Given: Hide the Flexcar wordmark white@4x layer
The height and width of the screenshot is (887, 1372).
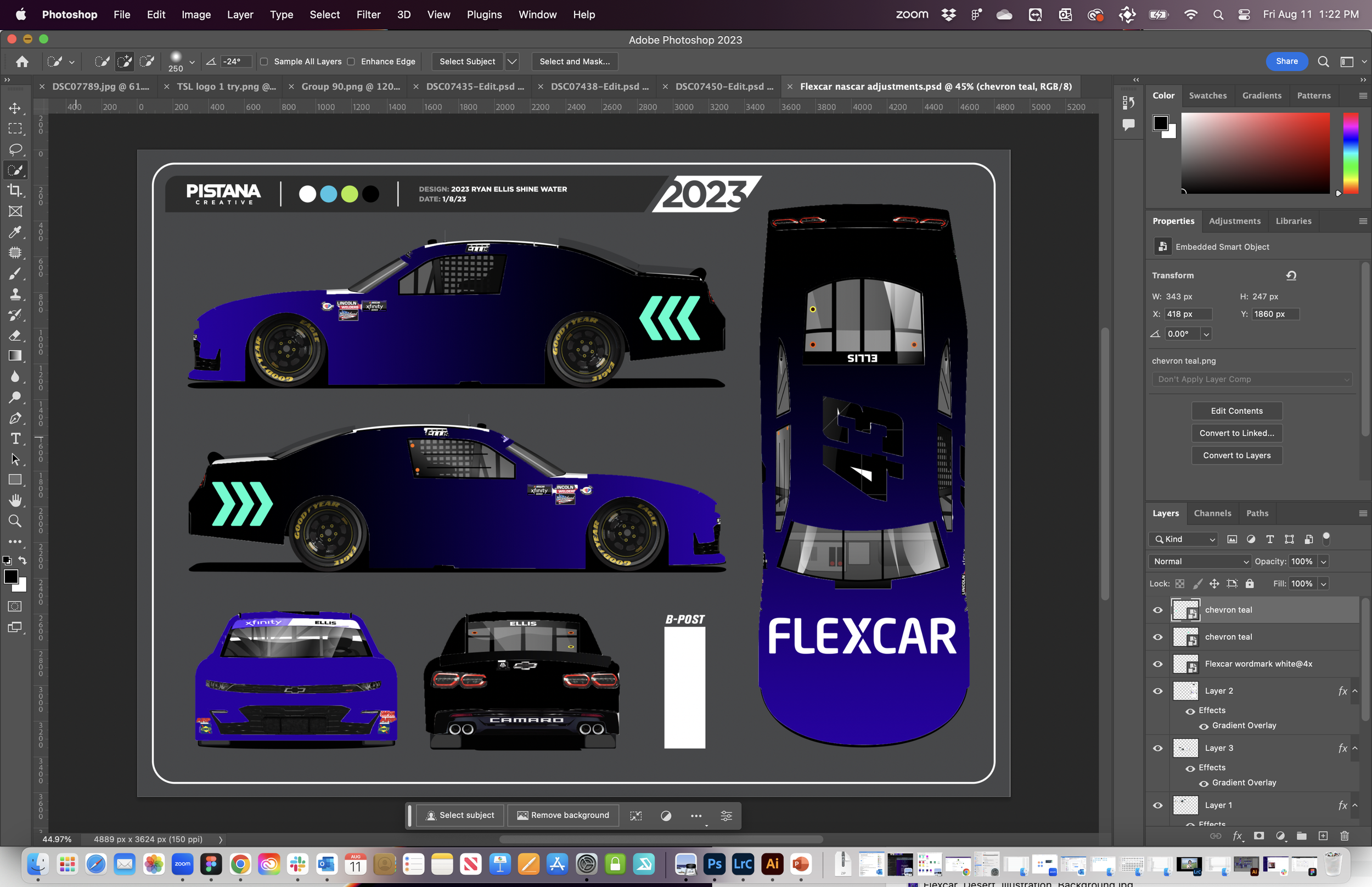Looking at the screenshot, I should (1157, 664).
